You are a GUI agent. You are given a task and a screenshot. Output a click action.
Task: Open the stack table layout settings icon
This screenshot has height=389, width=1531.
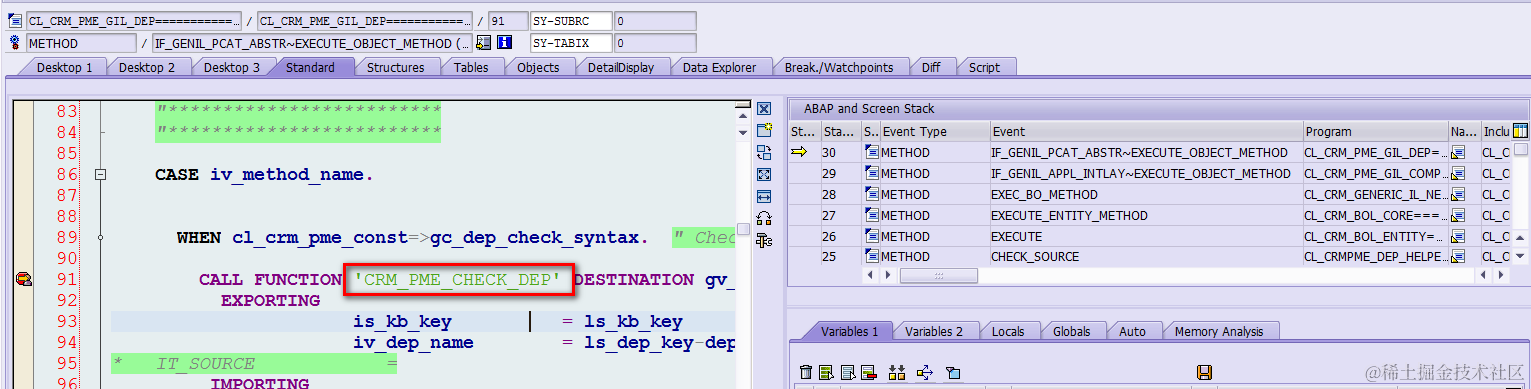(x=1521, y=131)
